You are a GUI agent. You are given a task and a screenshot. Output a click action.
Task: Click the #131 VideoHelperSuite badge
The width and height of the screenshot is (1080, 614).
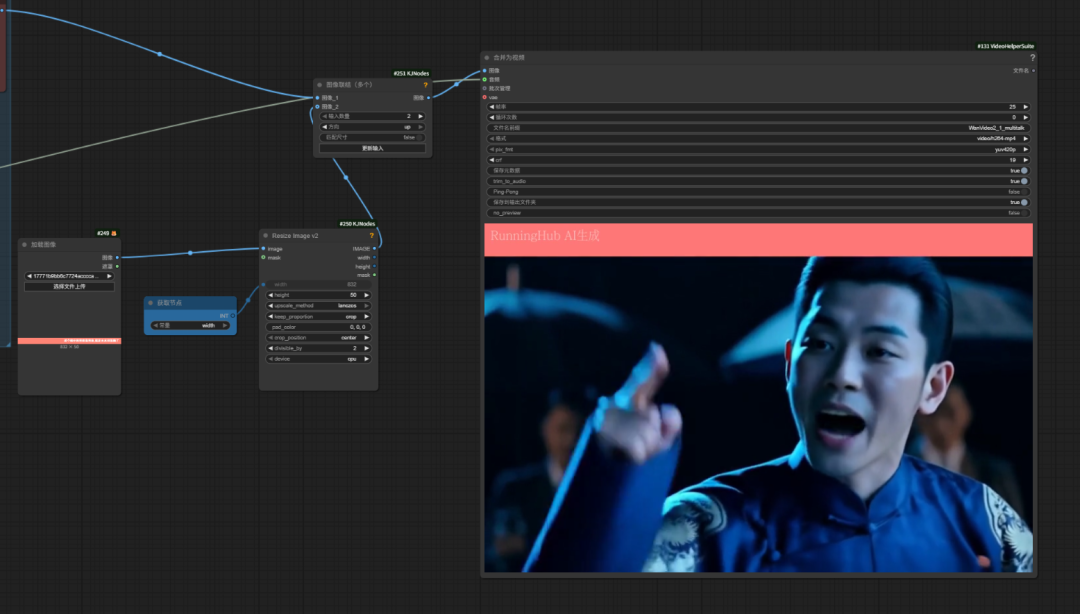[x=1006, y=46]
